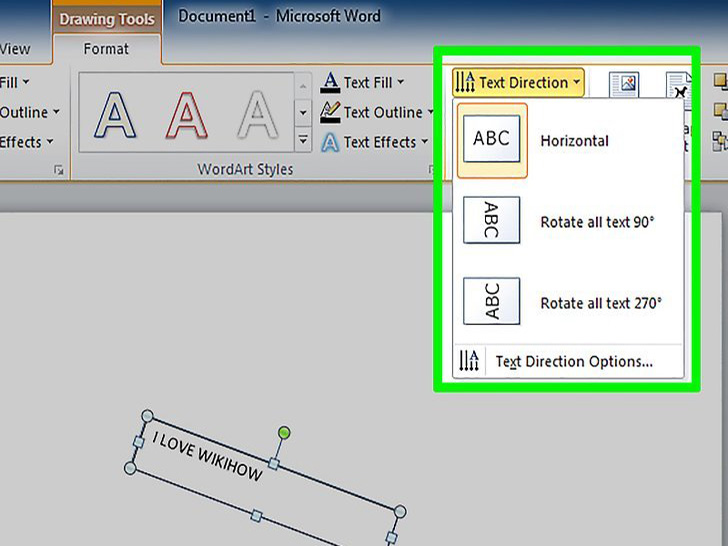Switch to the Format tab

(x=106, y=49)
